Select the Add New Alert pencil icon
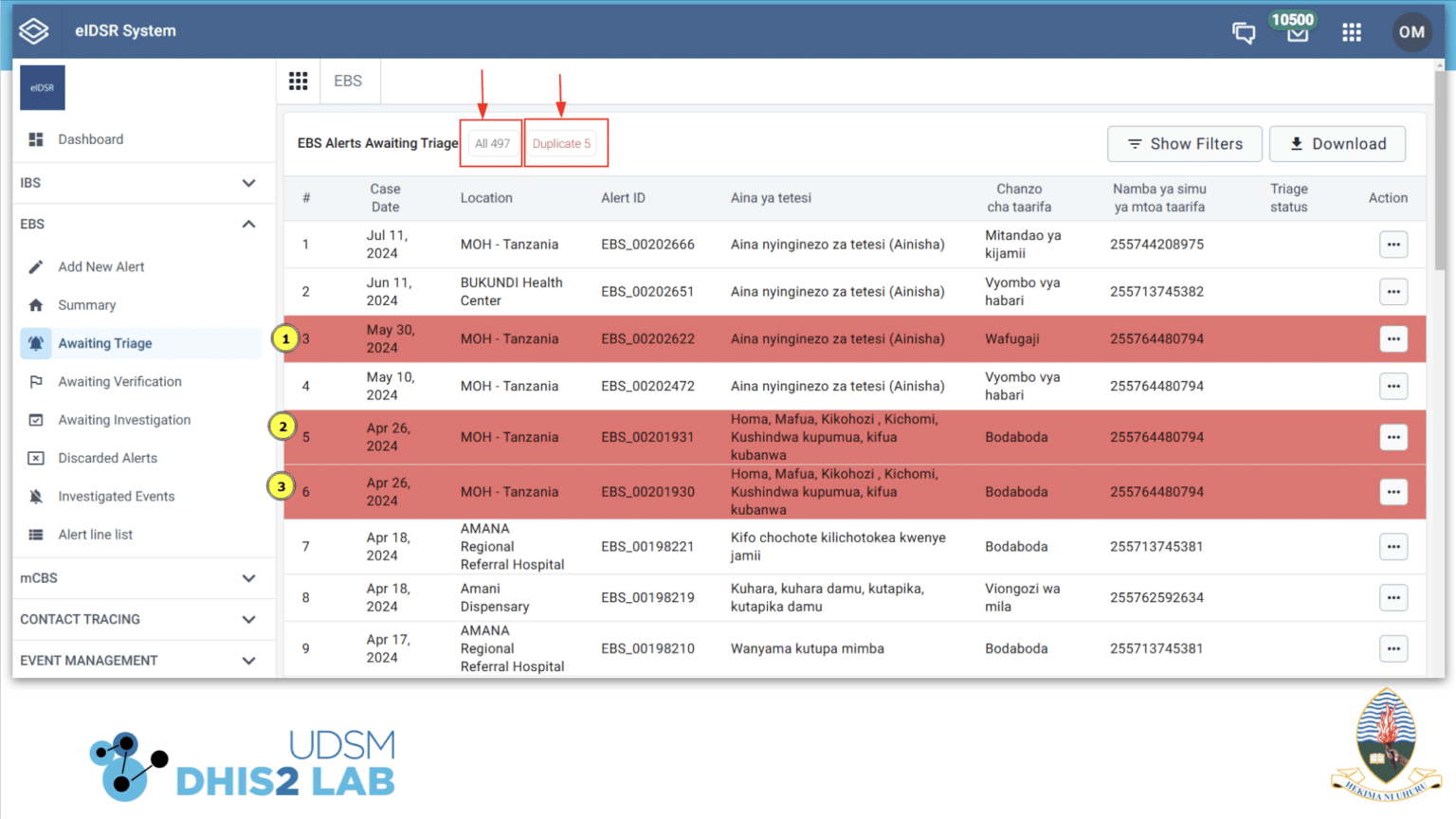 click(35, 266)
